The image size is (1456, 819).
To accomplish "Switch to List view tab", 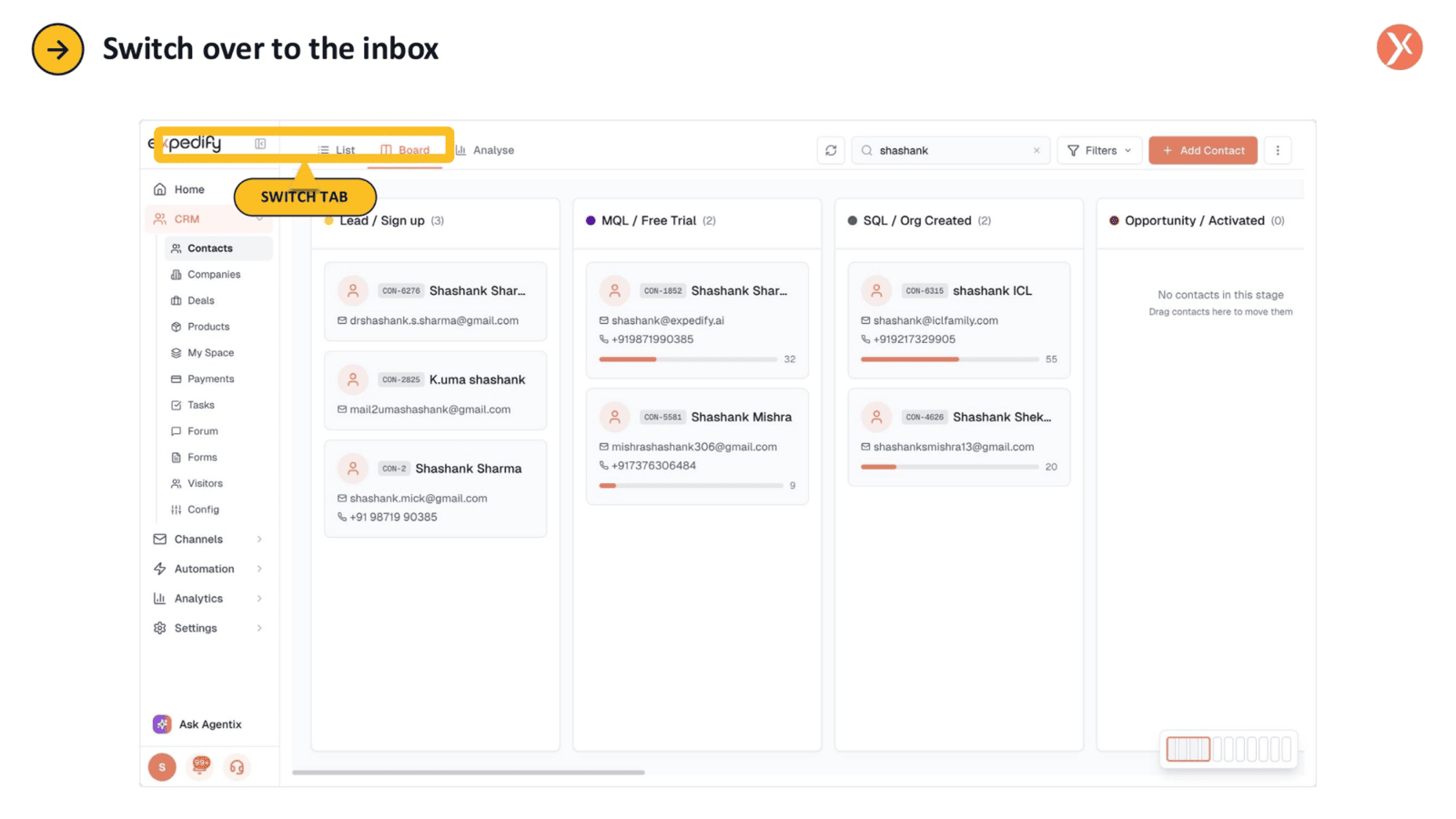I will tap(336, 150).
